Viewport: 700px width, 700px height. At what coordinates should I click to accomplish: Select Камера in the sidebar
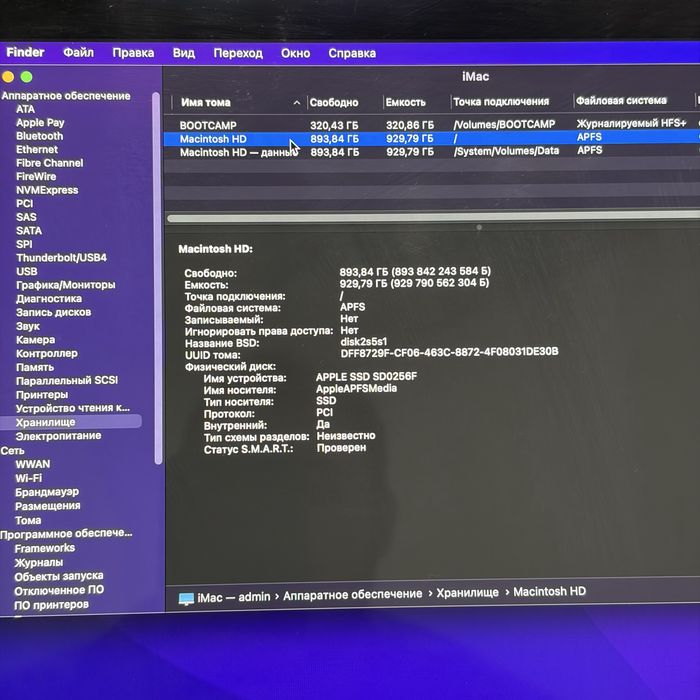tap(36, 340)
